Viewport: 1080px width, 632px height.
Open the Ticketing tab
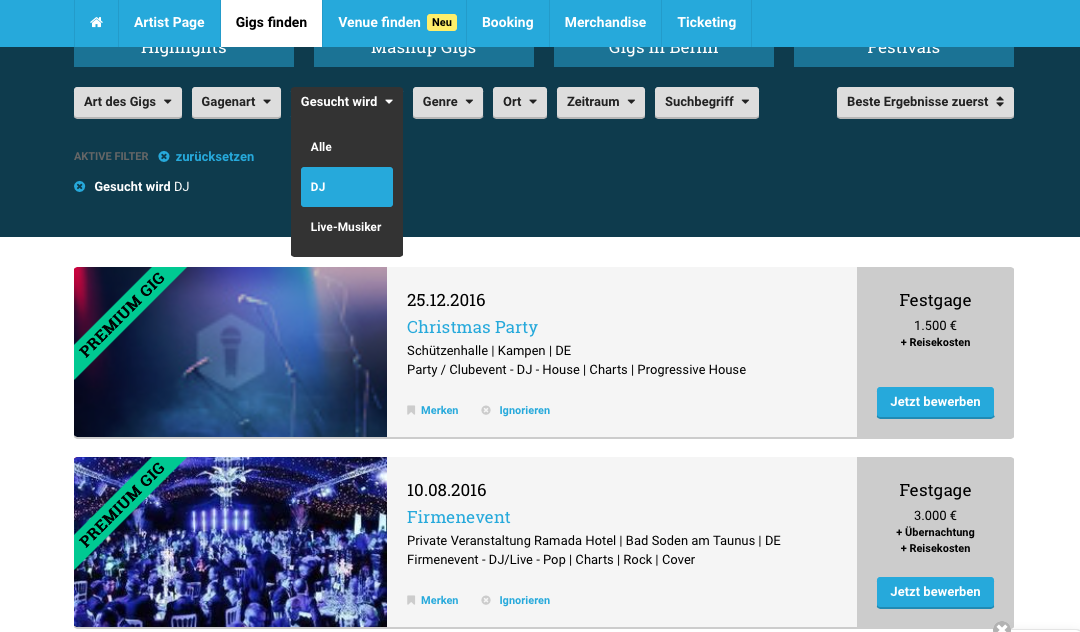[706, 22]
